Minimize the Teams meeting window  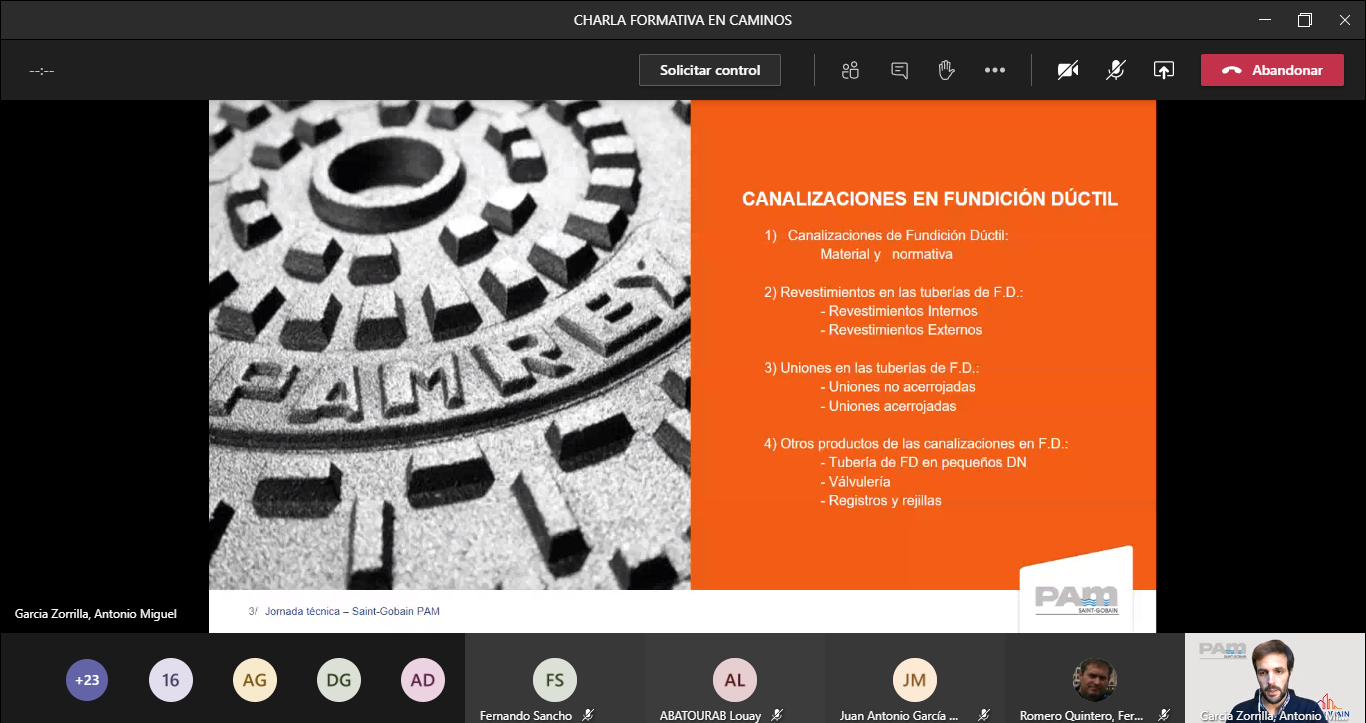point(1266,20)
